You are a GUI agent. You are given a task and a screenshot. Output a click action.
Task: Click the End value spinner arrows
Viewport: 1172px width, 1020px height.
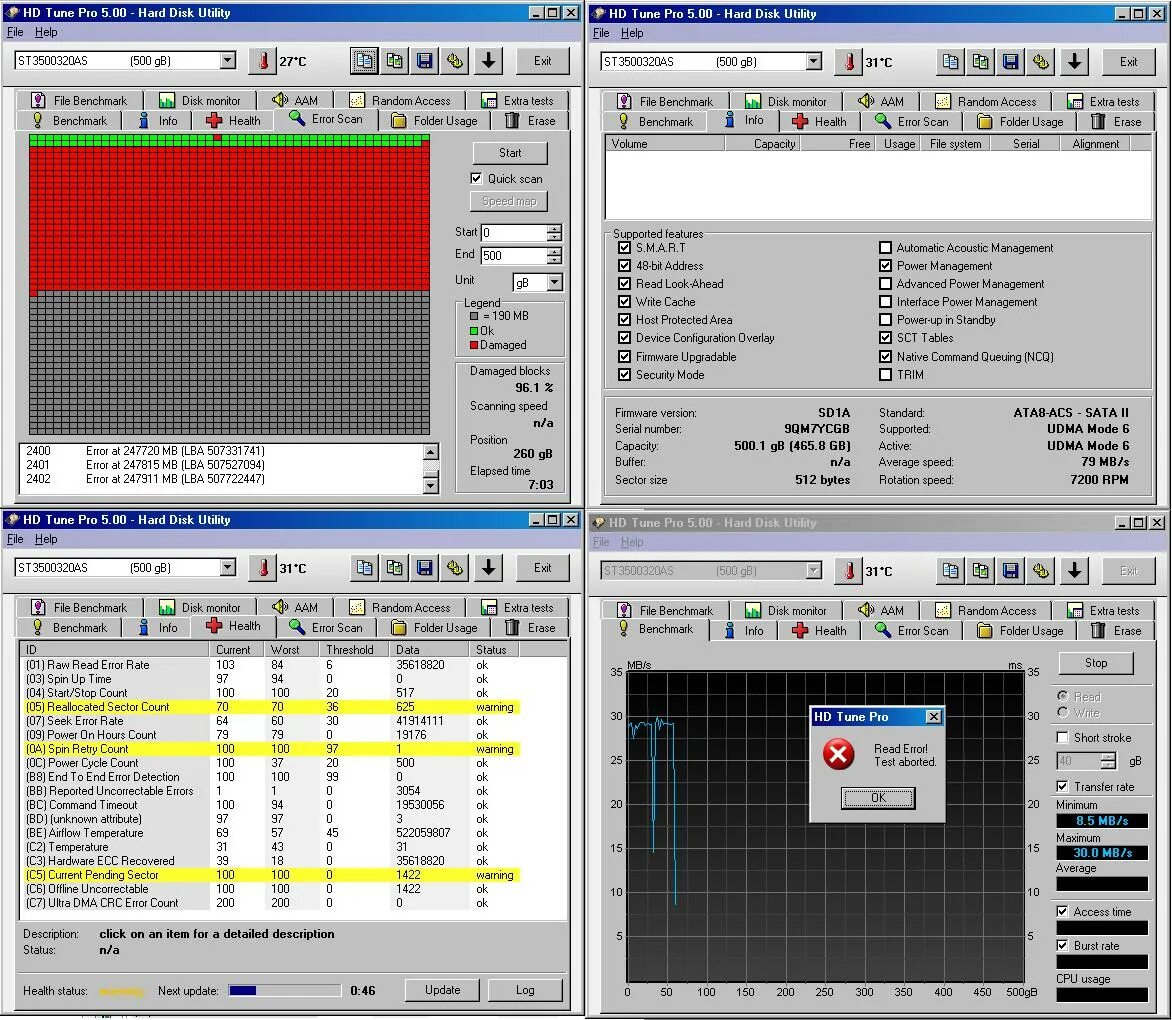554,256
